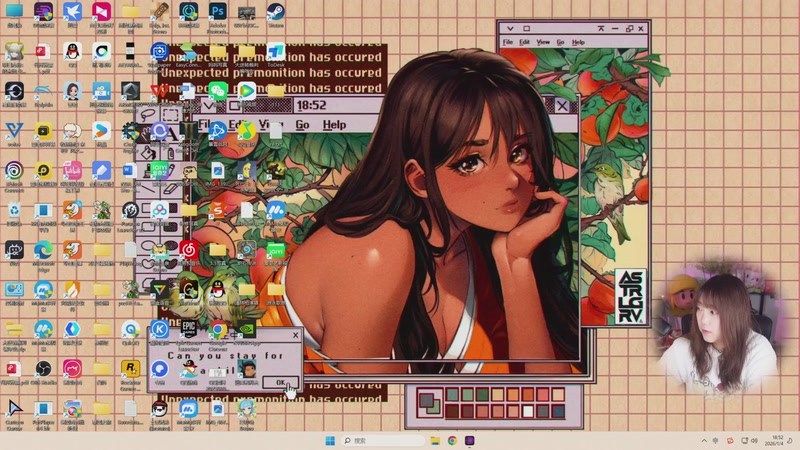Open the Epic Games Launcher shortcut
Viewport: 800px width, 450px height.
[x=188, y=329]
